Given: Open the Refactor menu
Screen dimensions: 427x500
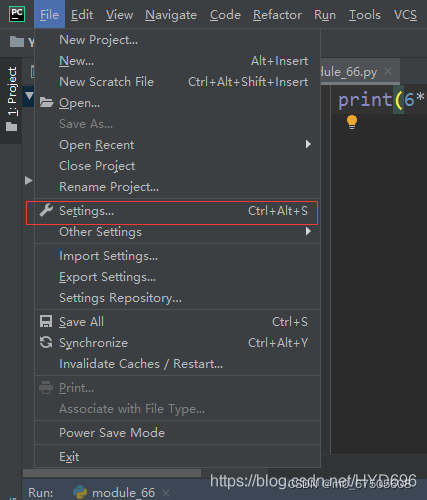Looking at the screenshot, I should (277, 15).
